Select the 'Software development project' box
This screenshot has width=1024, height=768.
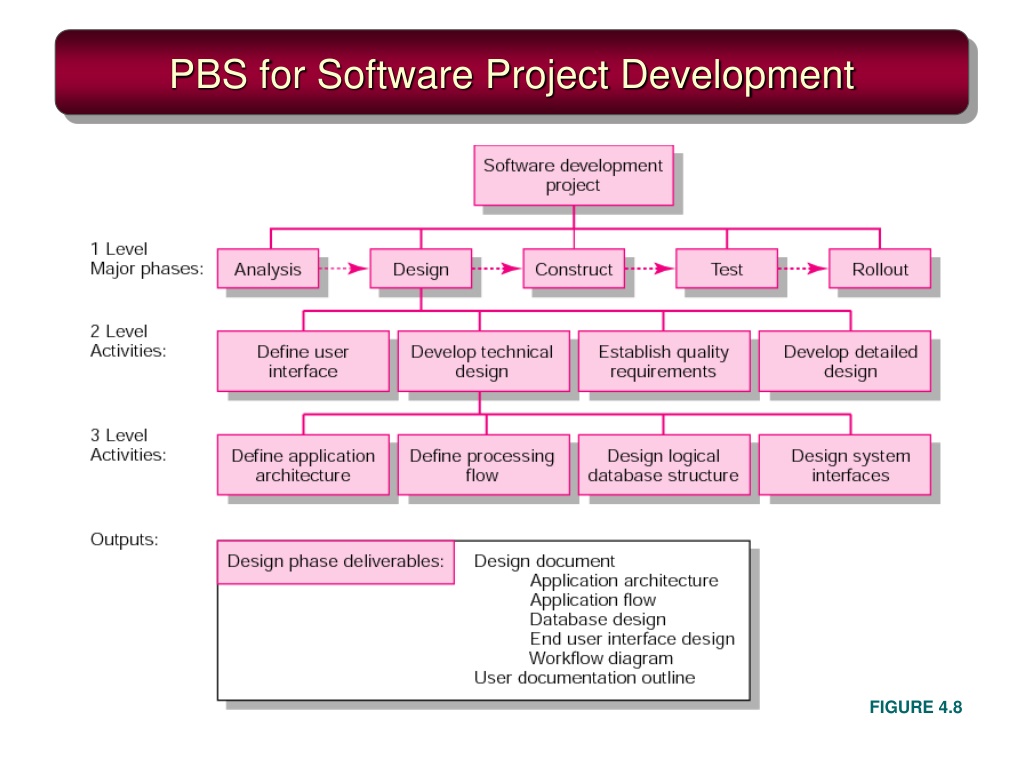573,176
